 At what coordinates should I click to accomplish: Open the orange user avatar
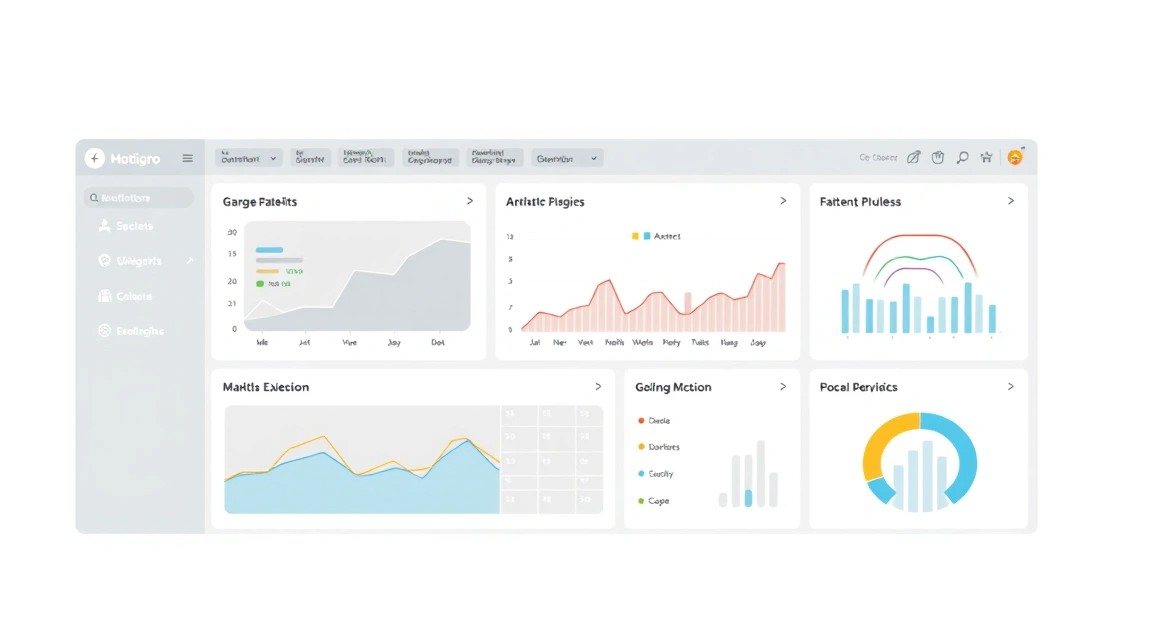click(1015, 157)
